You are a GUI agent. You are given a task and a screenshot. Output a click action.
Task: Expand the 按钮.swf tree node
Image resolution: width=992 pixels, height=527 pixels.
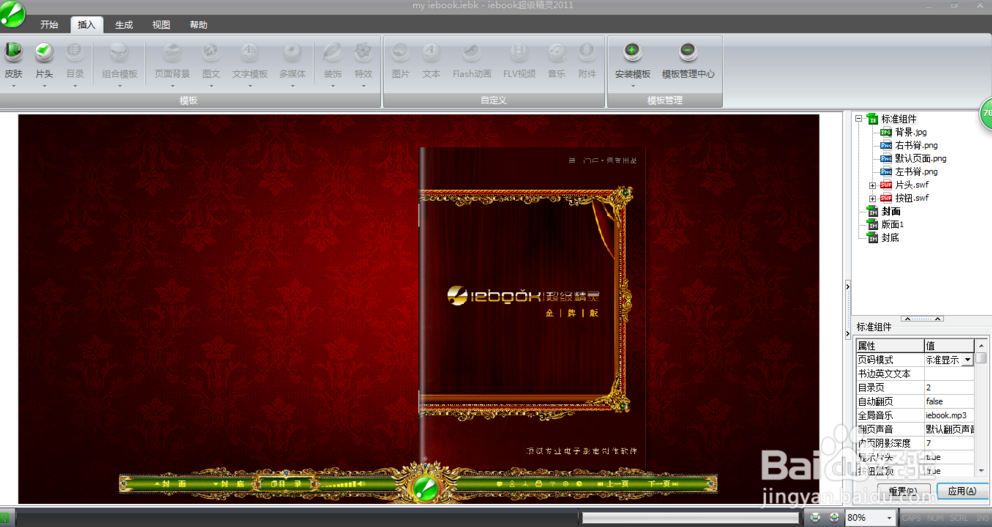872,198
